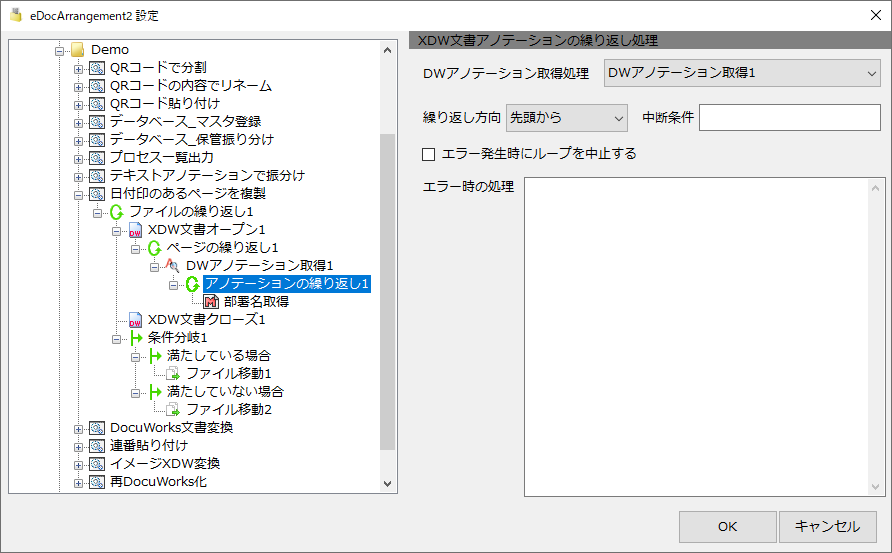Viewport: 892px width, 553px height.
Task: Select the プロセス一覧出力 tree item
Action: click(162, 158)
